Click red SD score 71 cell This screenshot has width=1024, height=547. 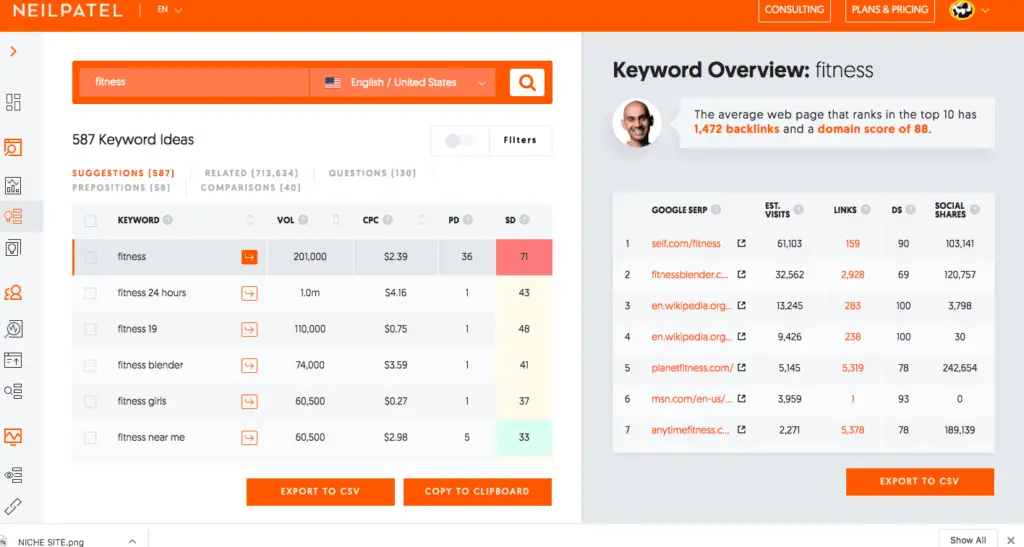[524, 257]
